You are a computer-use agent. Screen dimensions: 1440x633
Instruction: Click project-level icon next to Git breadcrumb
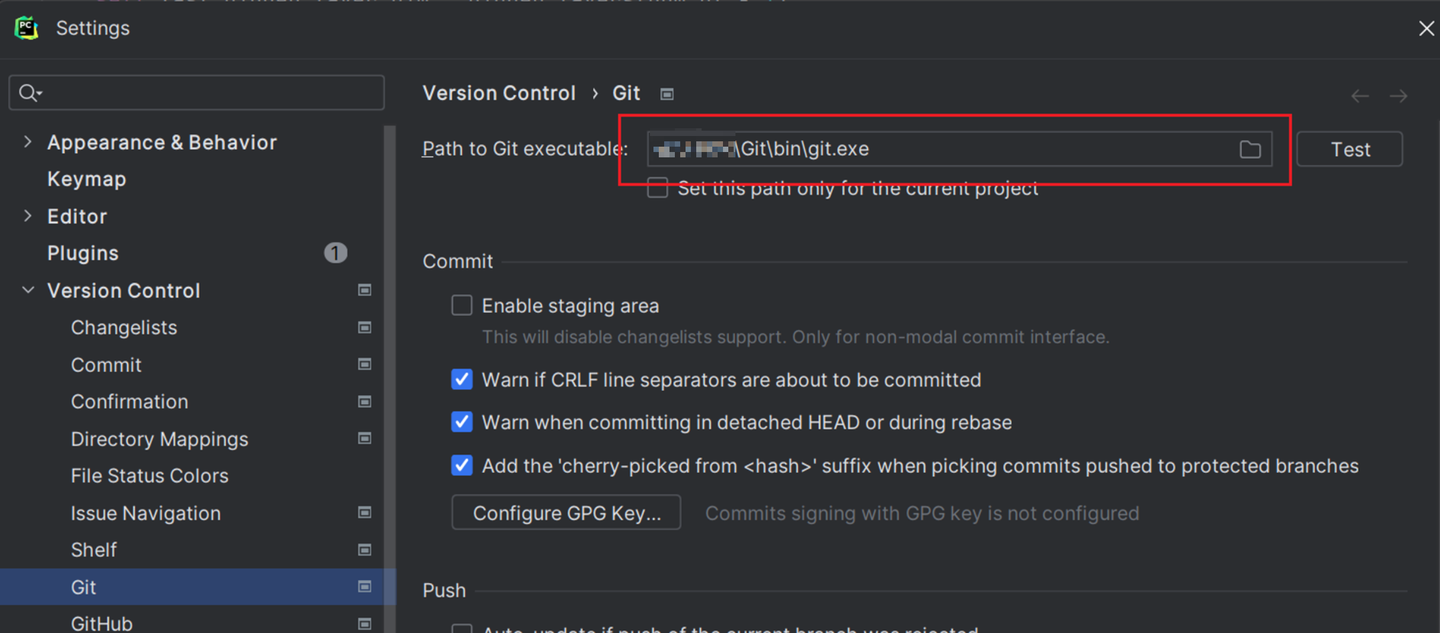click(x=667, y=94)
